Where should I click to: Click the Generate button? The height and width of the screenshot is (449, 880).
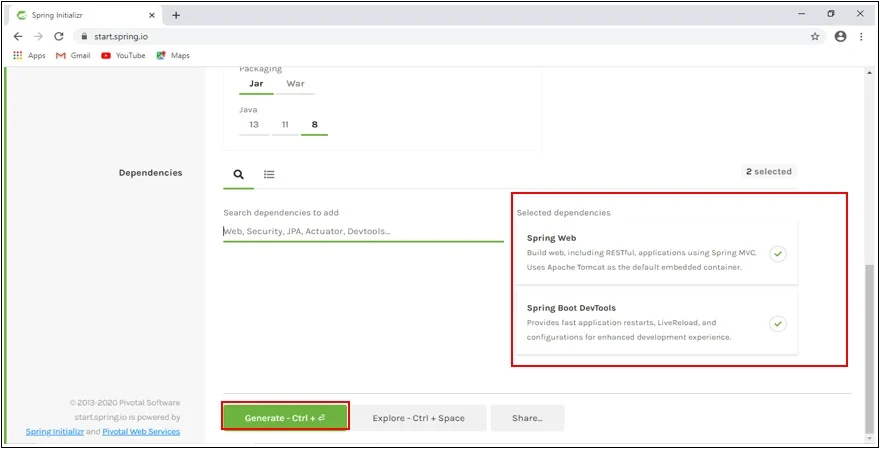point(285,418)
